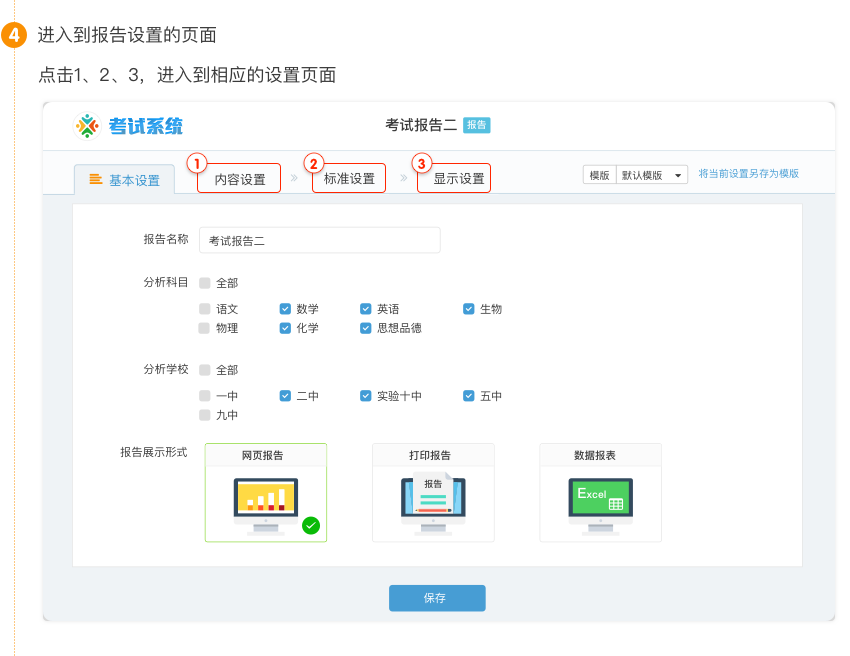Check the 语文 subject checkbox
850x656 pixels.
(x=204, y=309)
